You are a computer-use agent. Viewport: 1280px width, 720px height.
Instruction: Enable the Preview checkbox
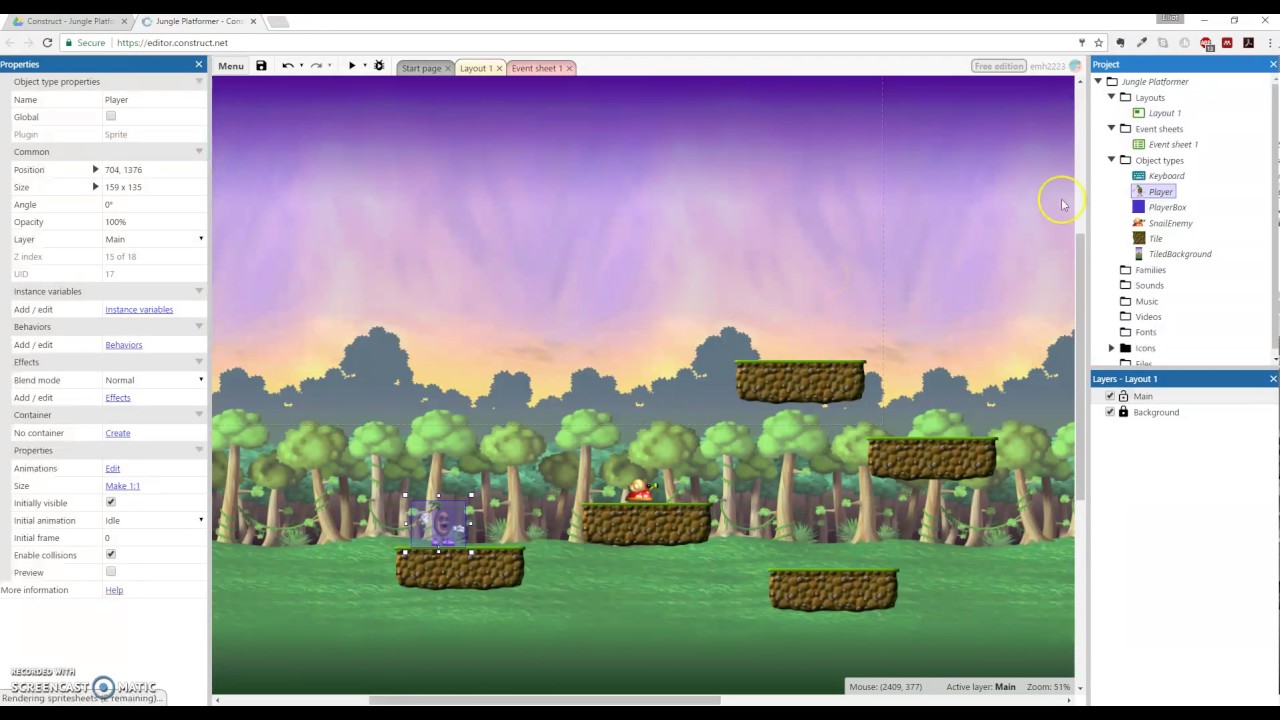(111, 572)
